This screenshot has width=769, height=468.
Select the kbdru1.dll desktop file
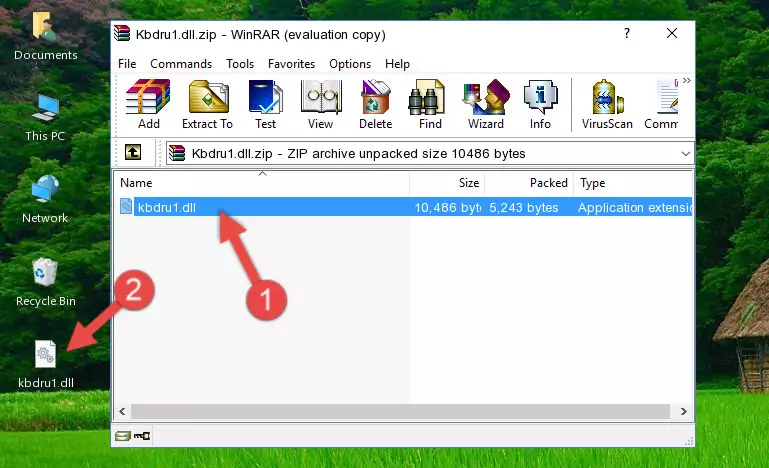coord(46,364)
